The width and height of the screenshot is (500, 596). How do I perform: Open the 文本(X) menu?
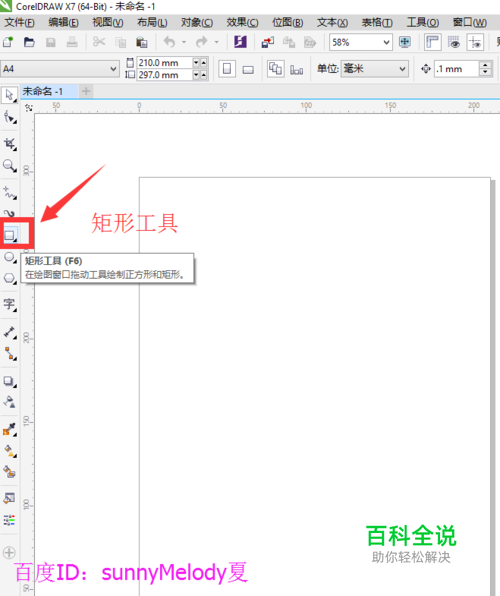[332, 23]
